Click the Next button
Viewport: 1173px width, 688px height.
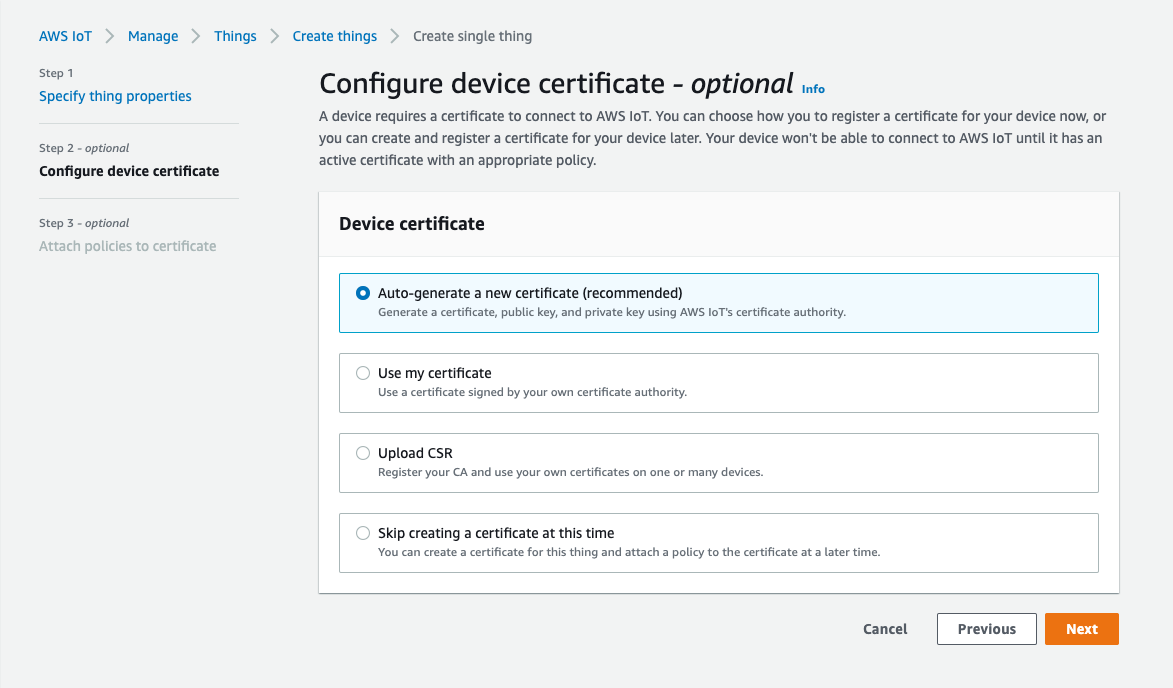pos(1081,629)
